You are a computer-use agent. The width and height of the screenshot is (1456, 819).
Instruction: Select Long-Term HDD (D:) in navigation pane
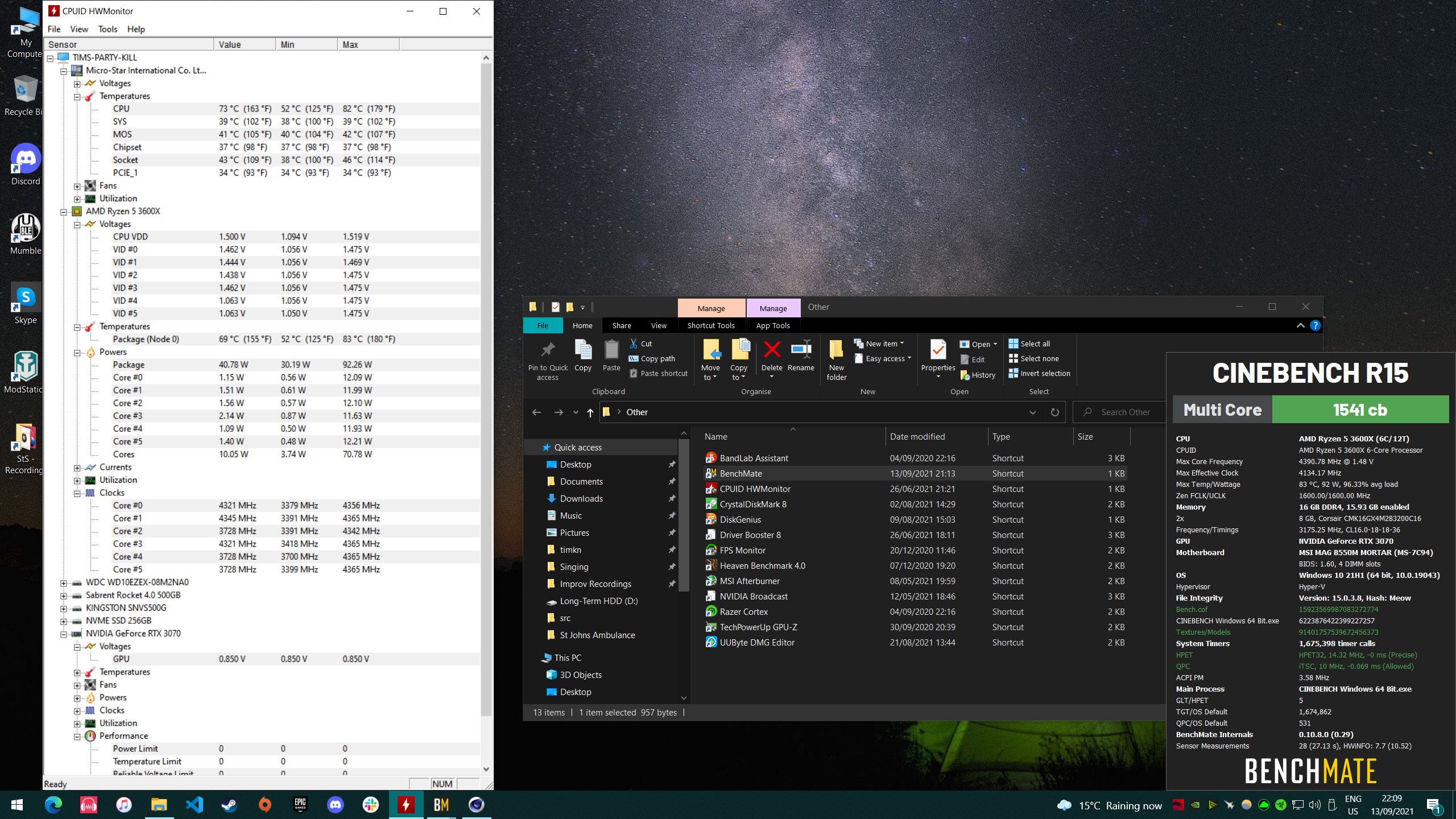coord(599,601)
